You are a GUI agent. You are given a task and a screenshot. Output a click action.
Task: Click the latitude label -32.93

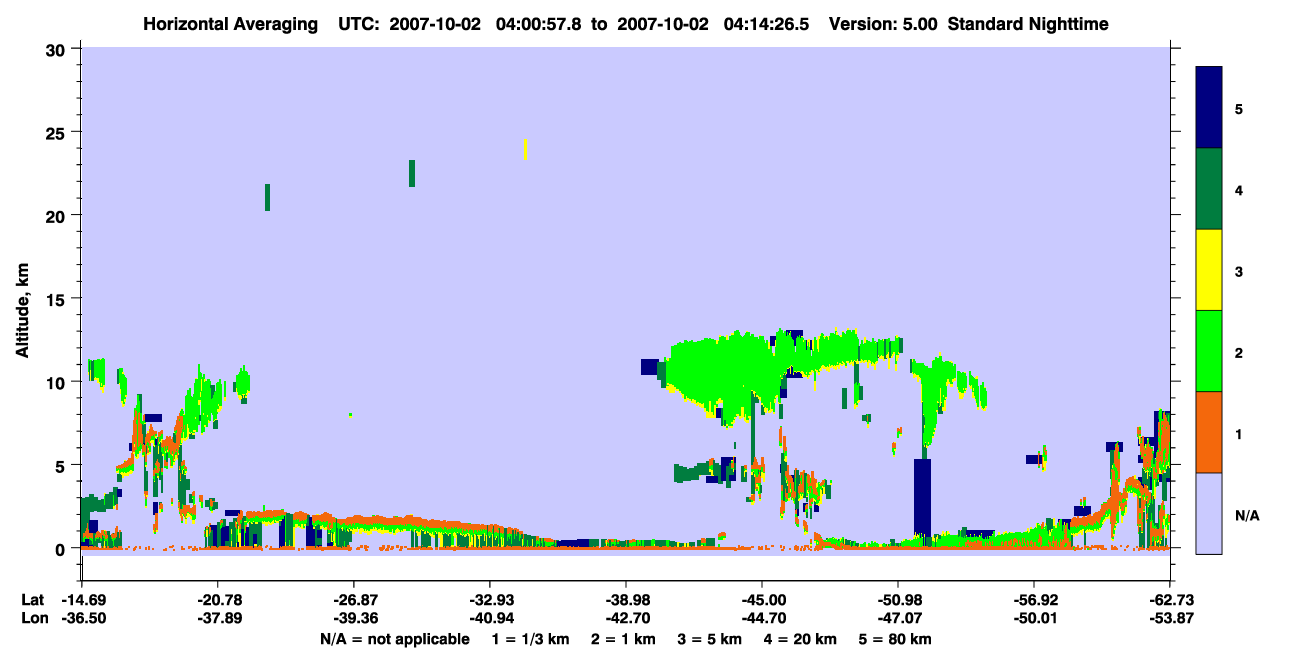(489, 600)
